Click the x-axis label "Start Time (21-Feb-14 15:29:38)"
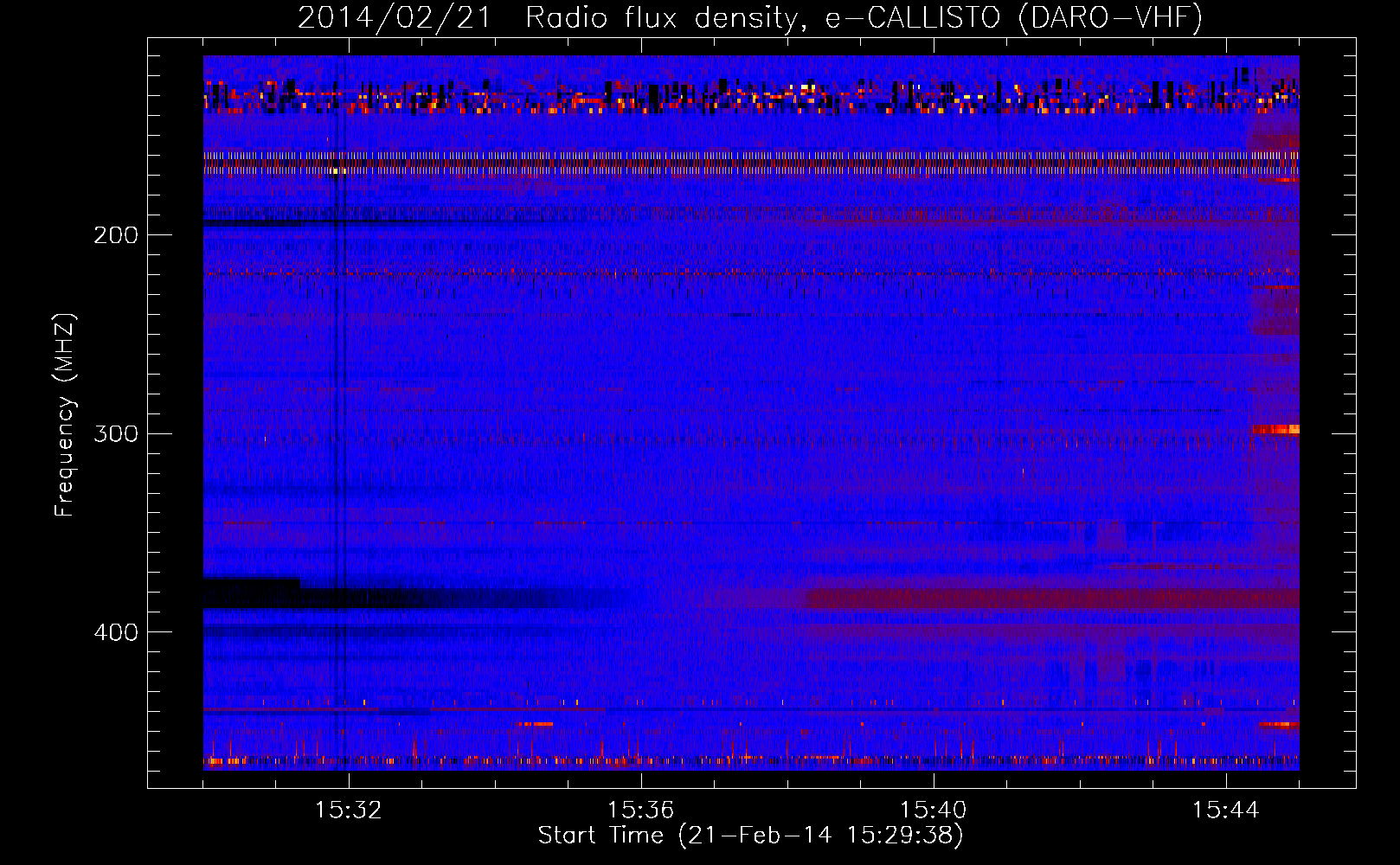This screenshot has height=865, width=1400. point(750,836)
